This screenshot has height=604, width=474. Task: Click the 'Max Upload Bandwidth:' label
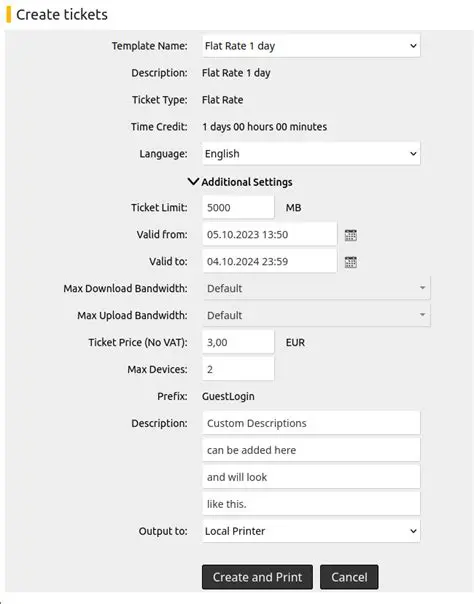(x=132, y=315)
